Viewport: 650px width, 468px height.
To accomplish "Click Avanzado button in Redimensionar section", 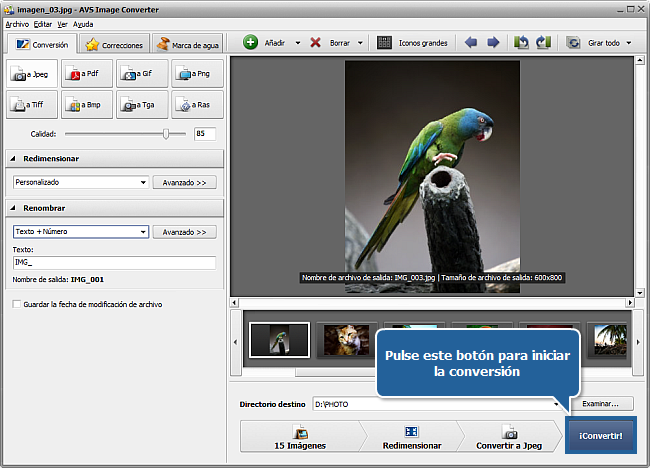I will pos(184,182).
